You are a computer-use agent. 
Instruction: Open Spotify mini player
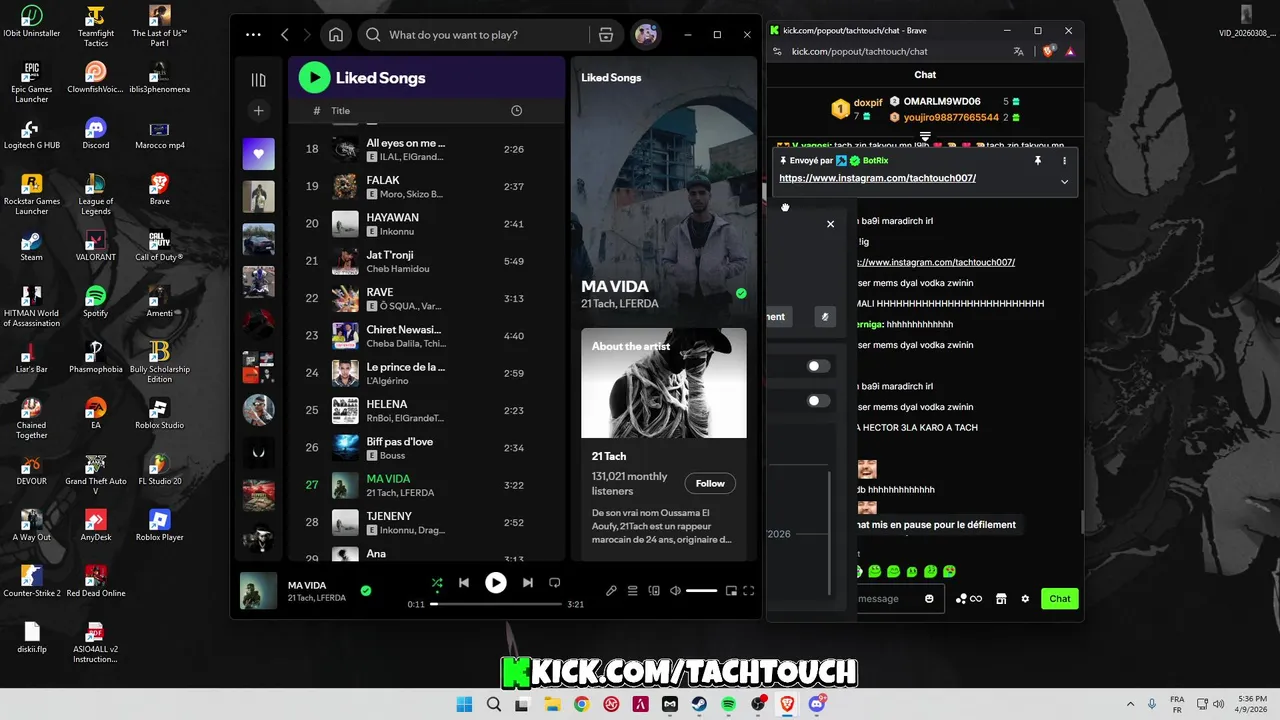tap(731, 591)
